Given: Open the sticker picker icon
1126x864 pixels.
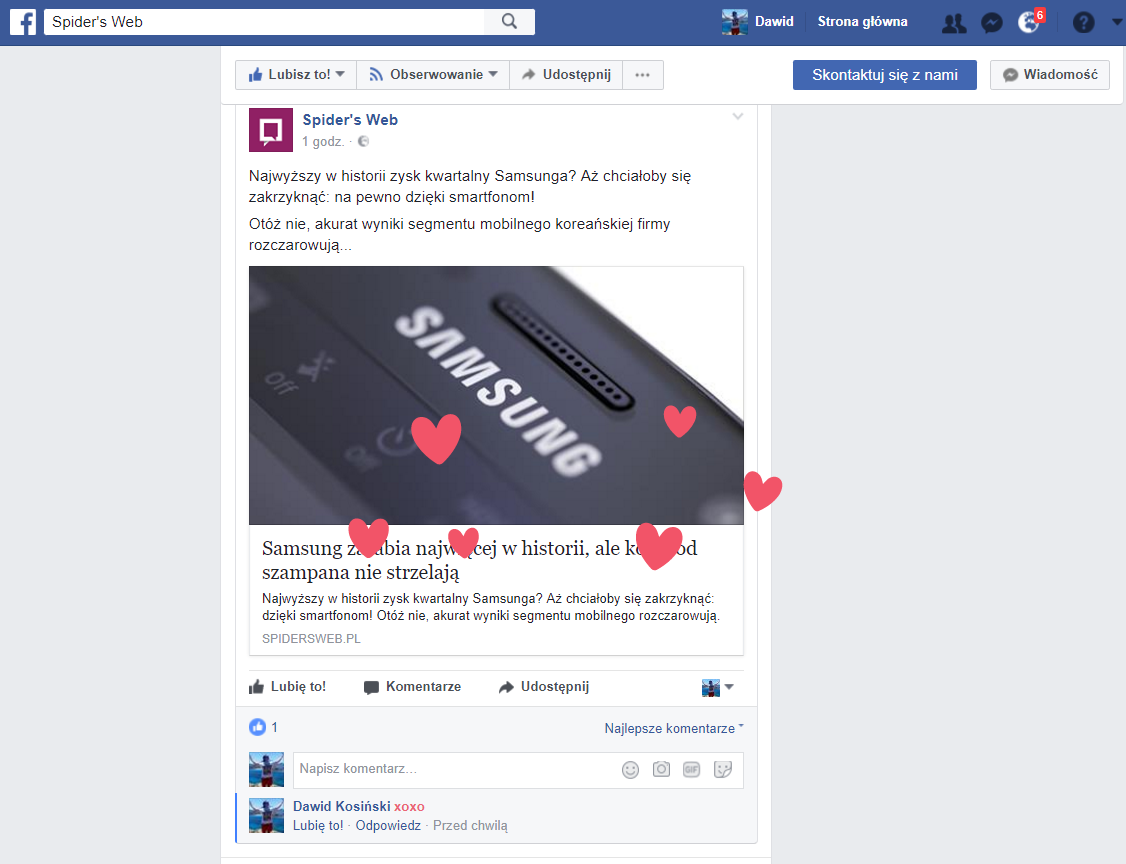Looking at the screenshot, I should point(723,769).
